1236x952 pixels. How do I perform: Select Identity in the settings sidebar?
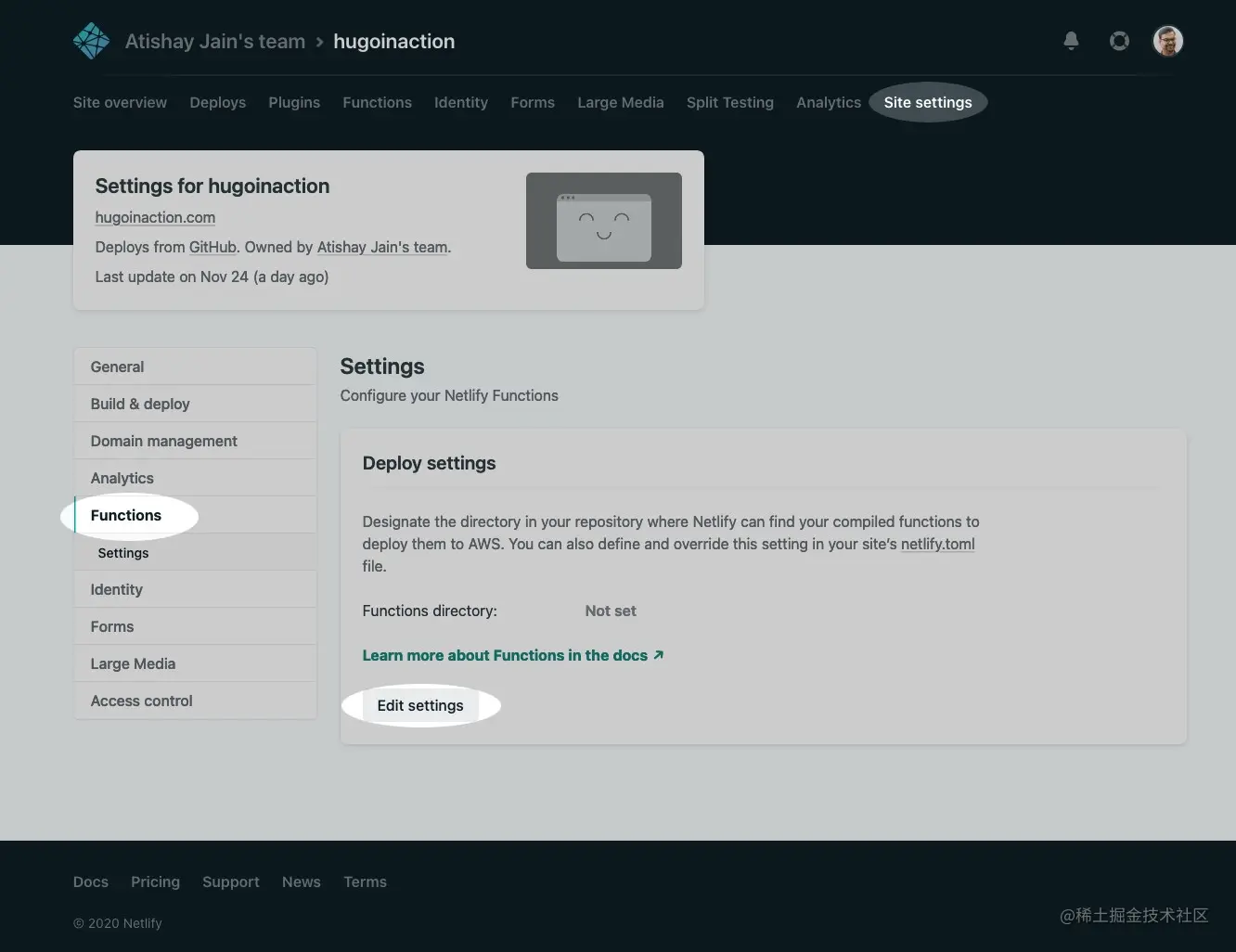[x=195, y=589]
